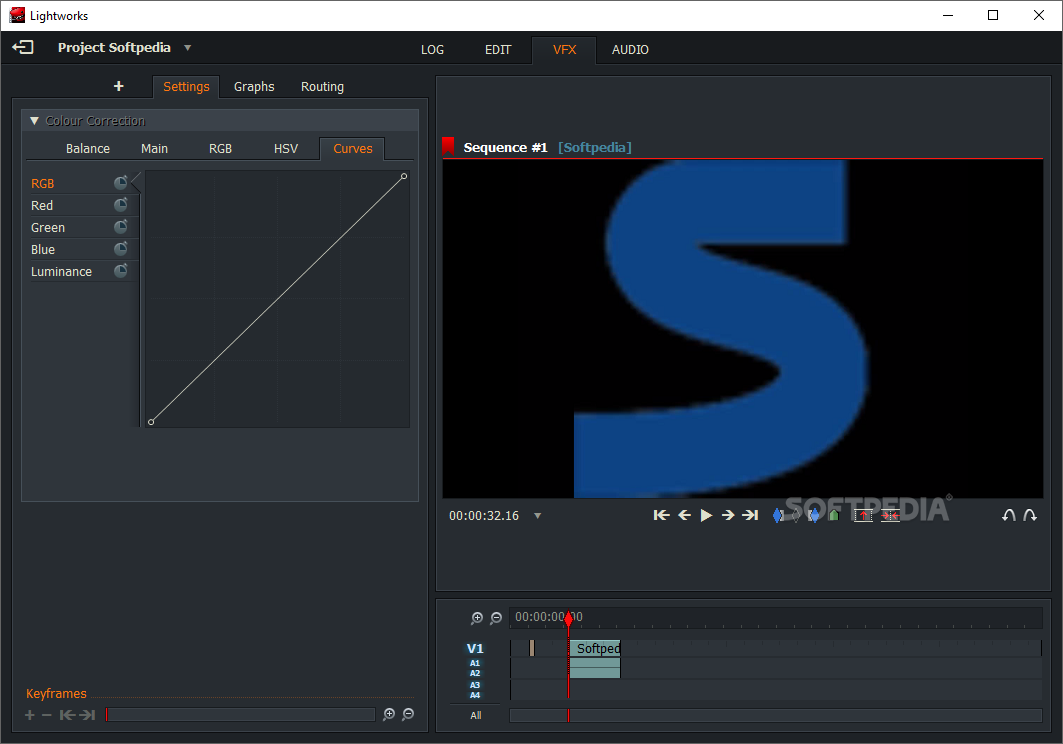This screenshot has width=1063, height=744.
Task: Select the RGB curve channel
Action: click(43, 184)
